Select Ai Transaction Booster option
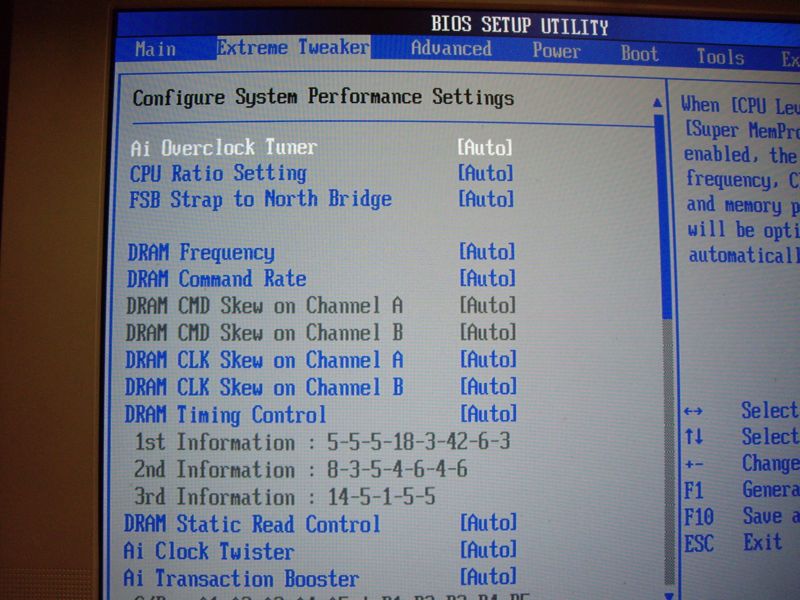Image resolution: width=800 pixels, height=600 pixels. point(241,579)
